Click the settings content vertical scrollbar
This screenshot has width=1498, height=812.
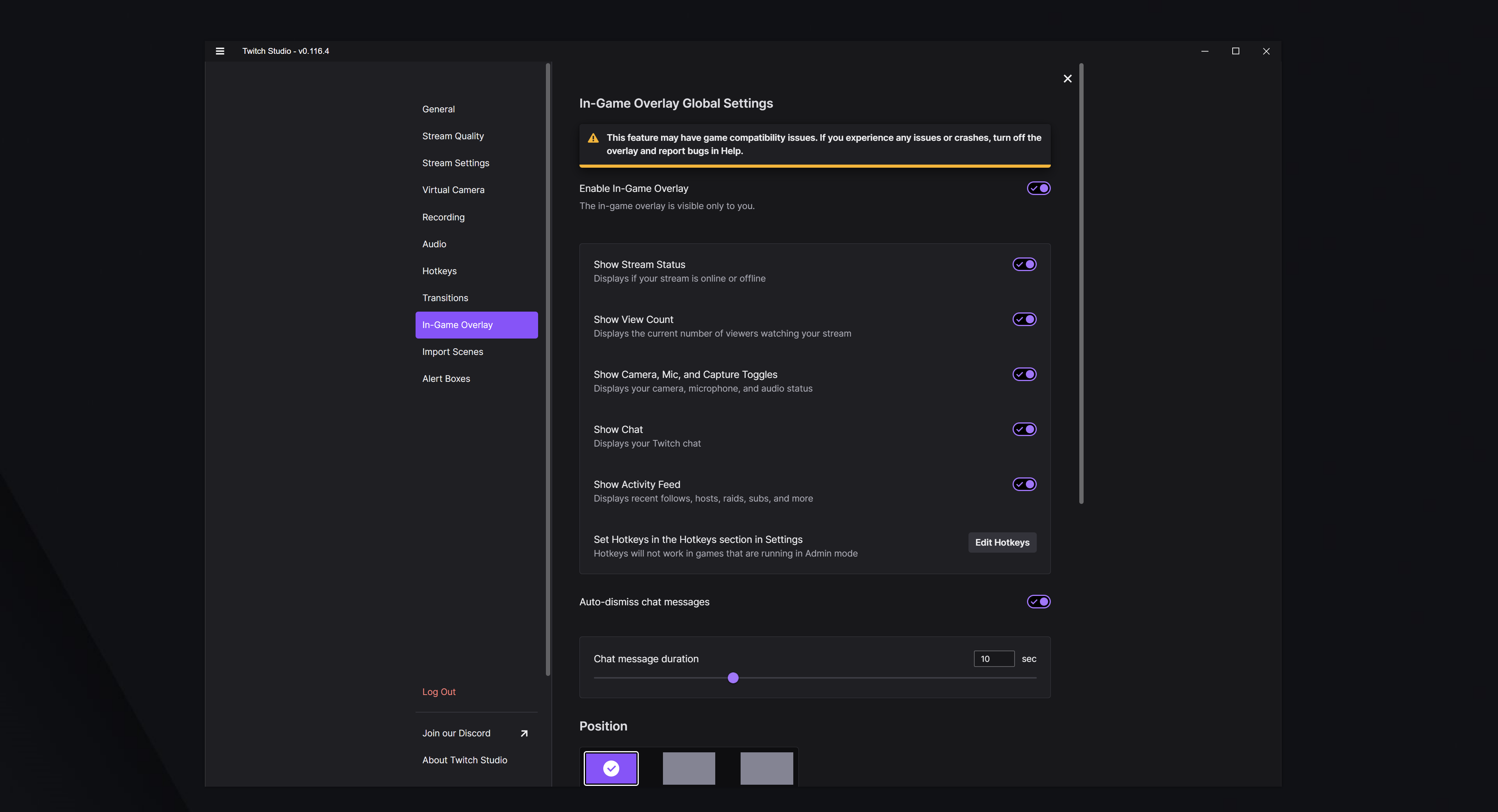[1081, 284]
